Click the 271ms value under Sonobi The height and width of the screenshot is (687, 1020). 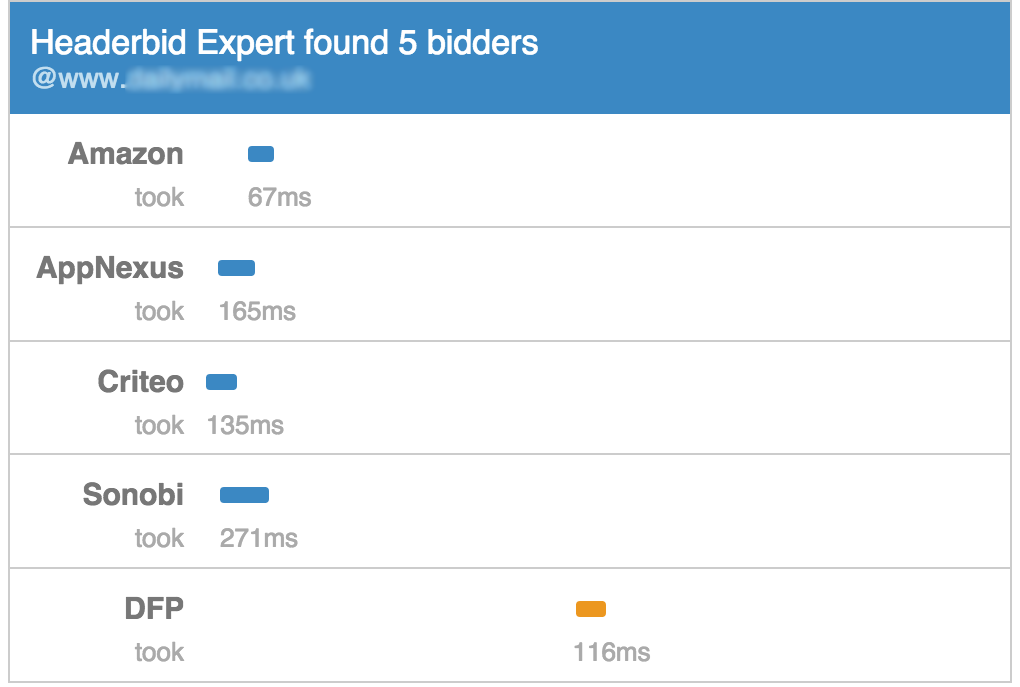click(x=258, y=538)
